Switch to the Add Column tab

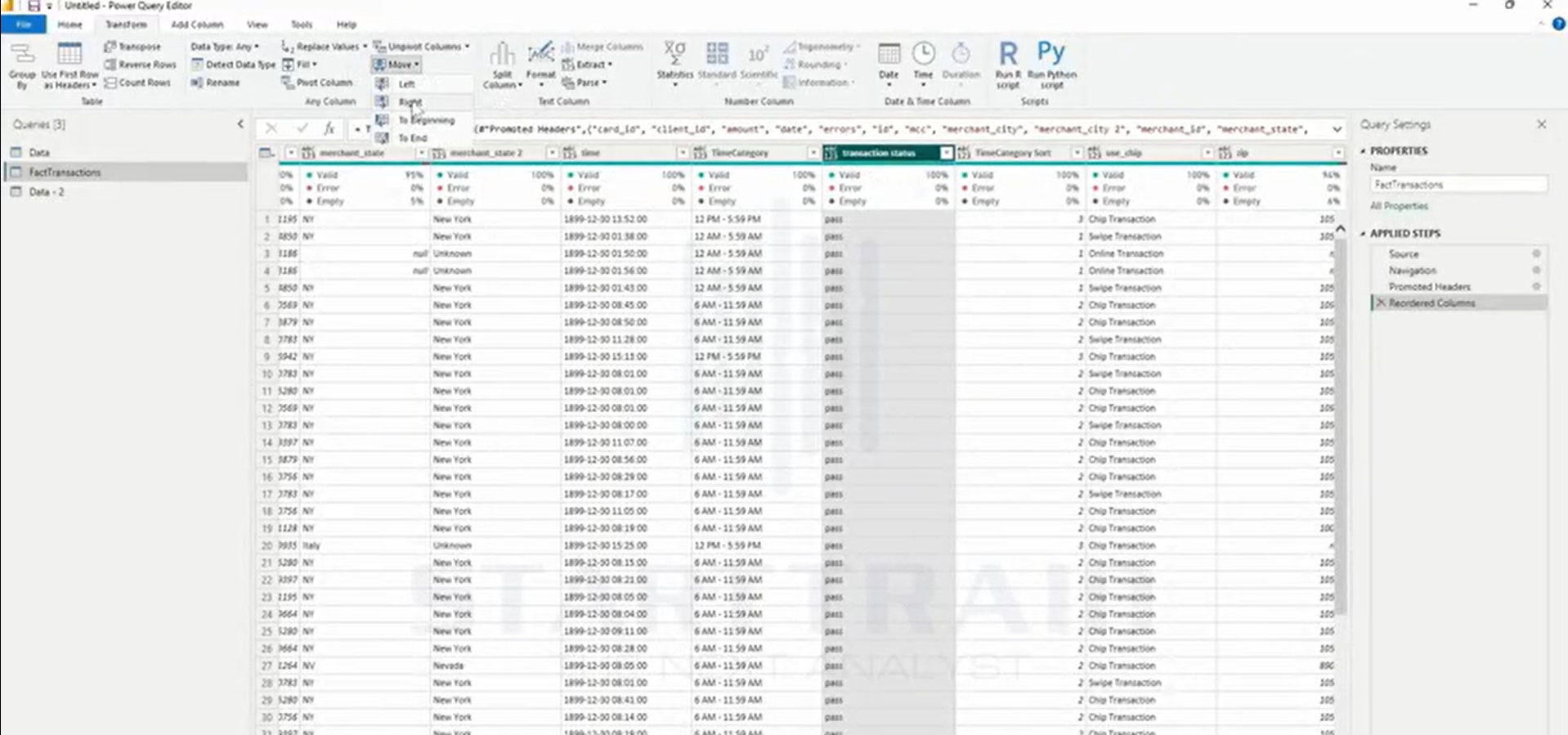click(x=197, y=25)
